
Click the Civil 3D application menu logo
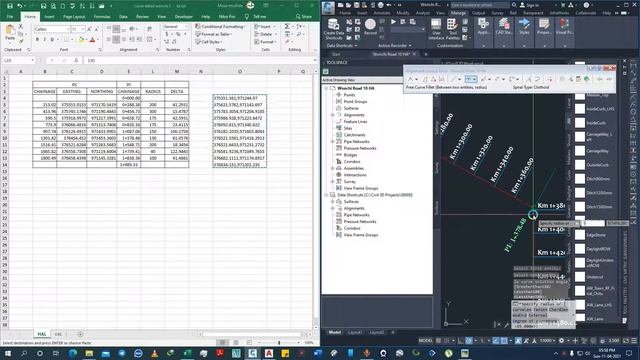pos(329,8)
